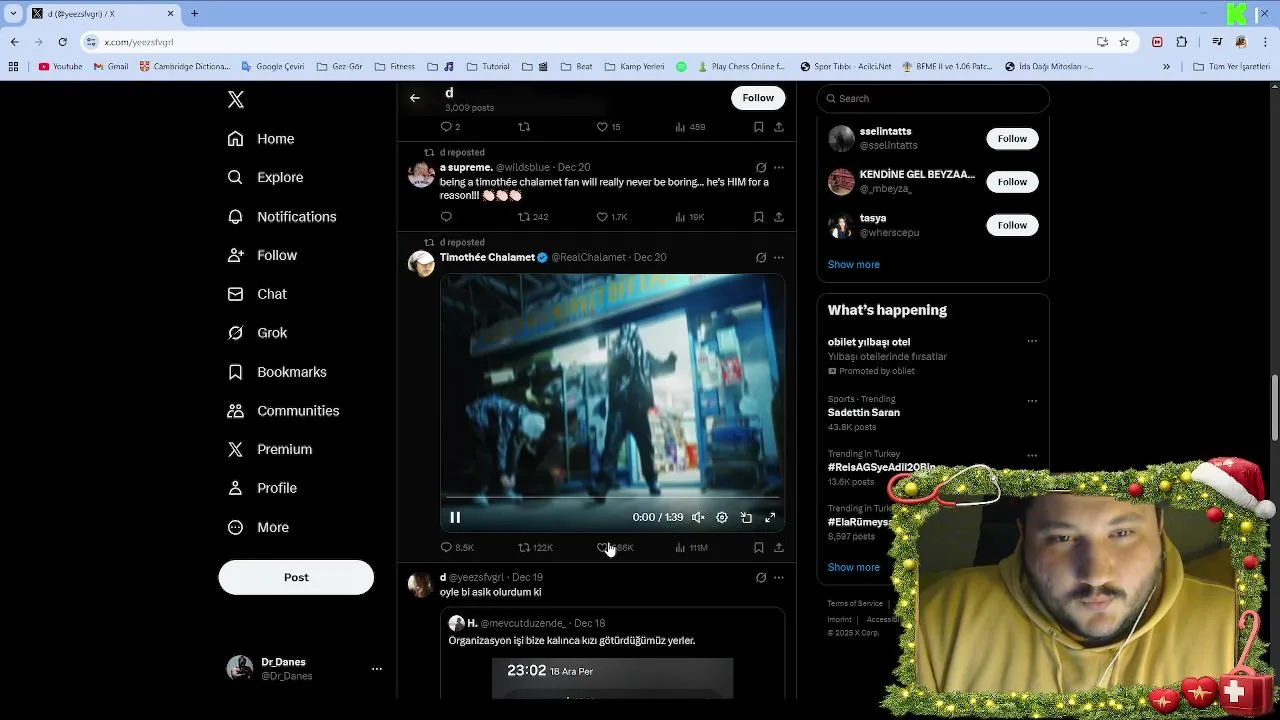
Task: Open Tüm Yer İşaretleri folder
Action: (1231, 67)
